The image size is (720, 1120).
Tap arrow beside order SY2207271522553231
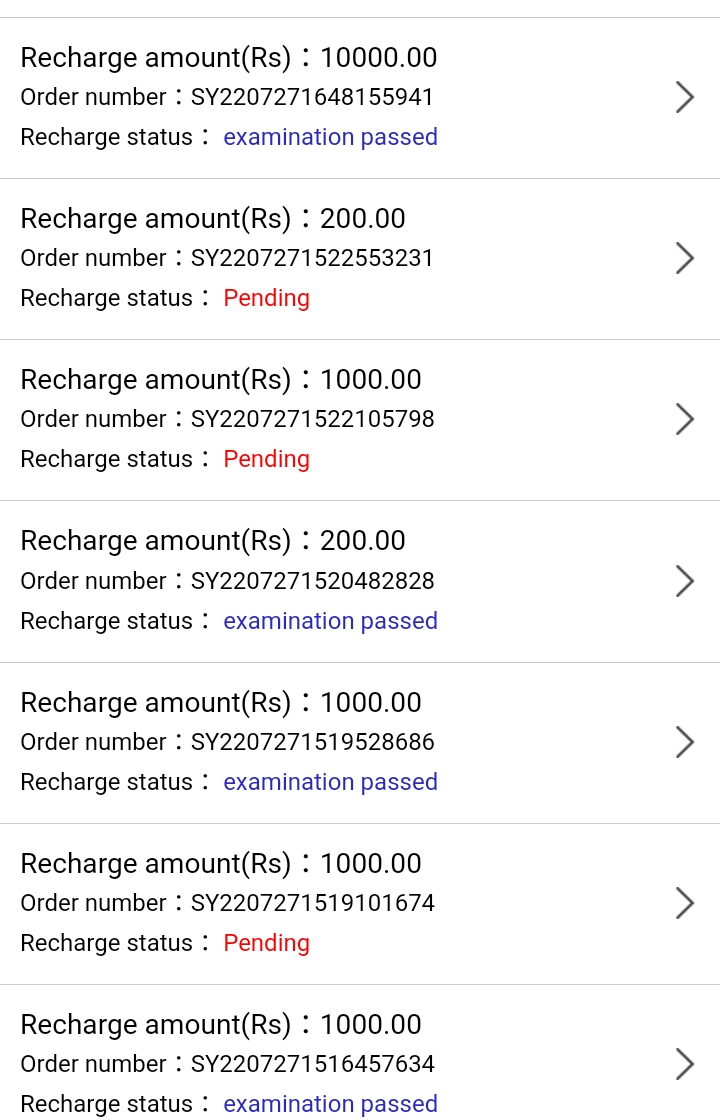685,258
